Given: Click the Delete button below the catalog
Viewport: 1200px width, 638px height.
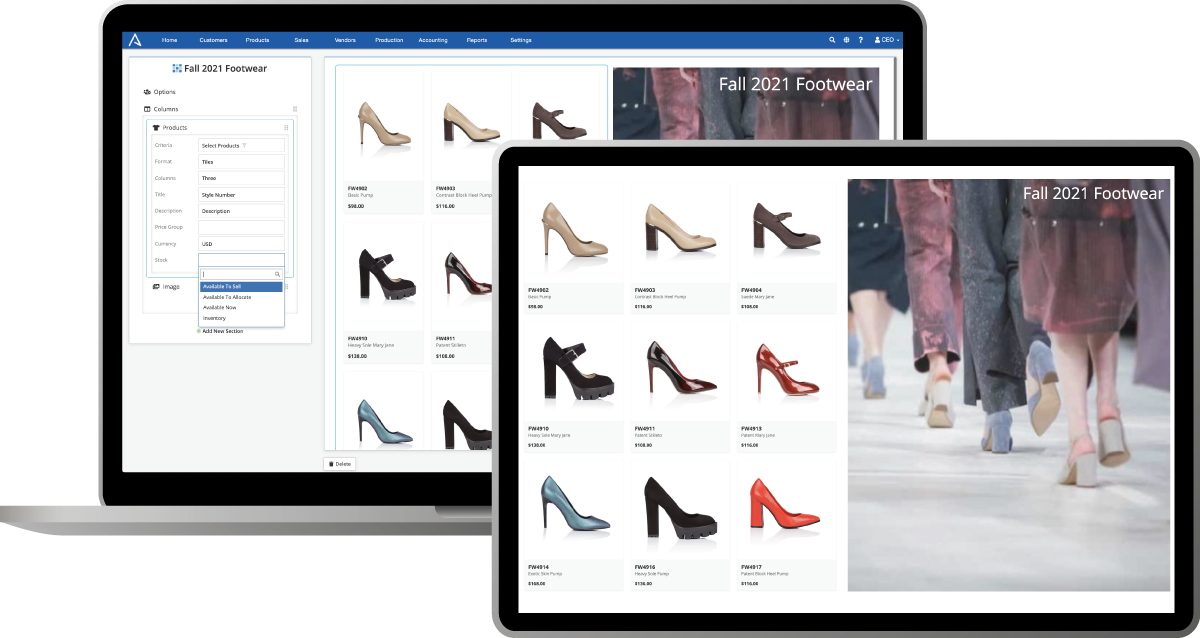Looking at the screenshot, I should (340, 464).
